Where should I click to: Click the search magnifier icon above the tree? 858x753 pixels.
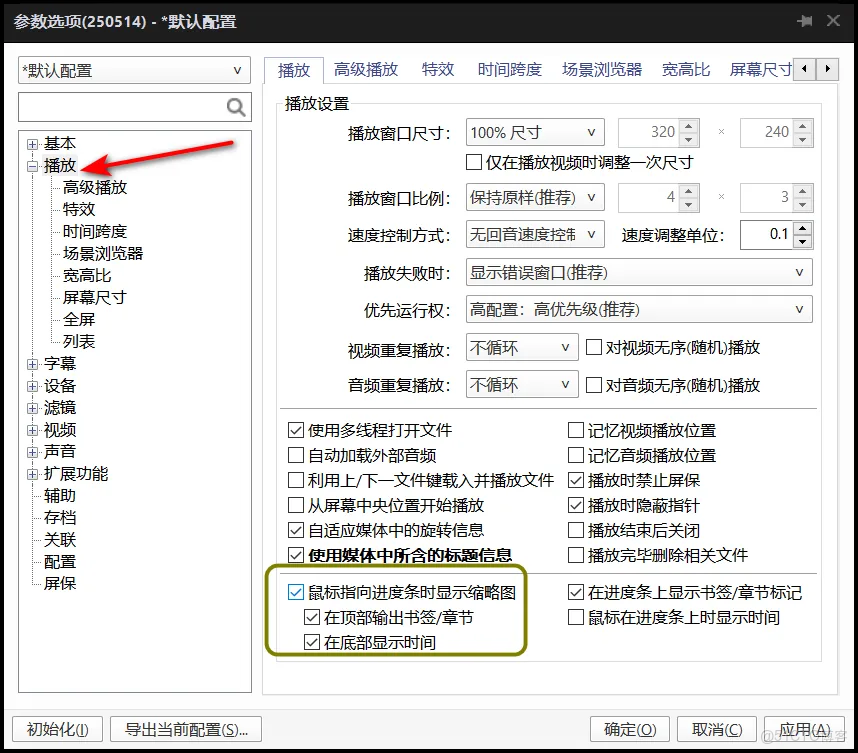(235, 106)
